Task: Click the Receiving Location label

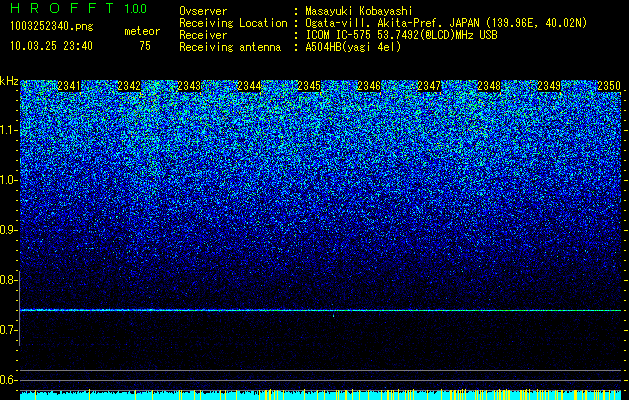Action: (x=233, y=23)
